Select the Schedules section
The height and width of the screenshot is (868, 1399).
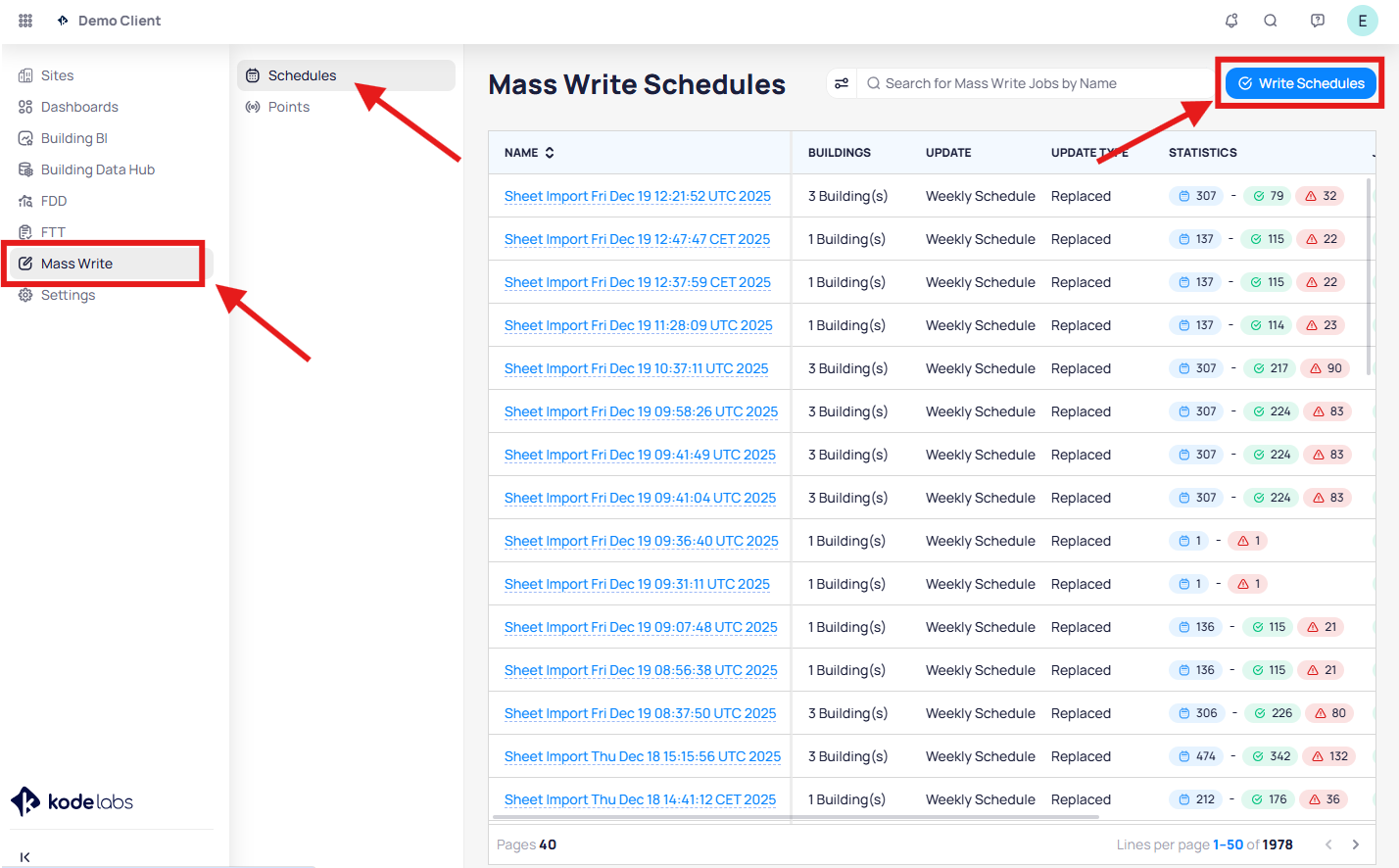point(302,75)
